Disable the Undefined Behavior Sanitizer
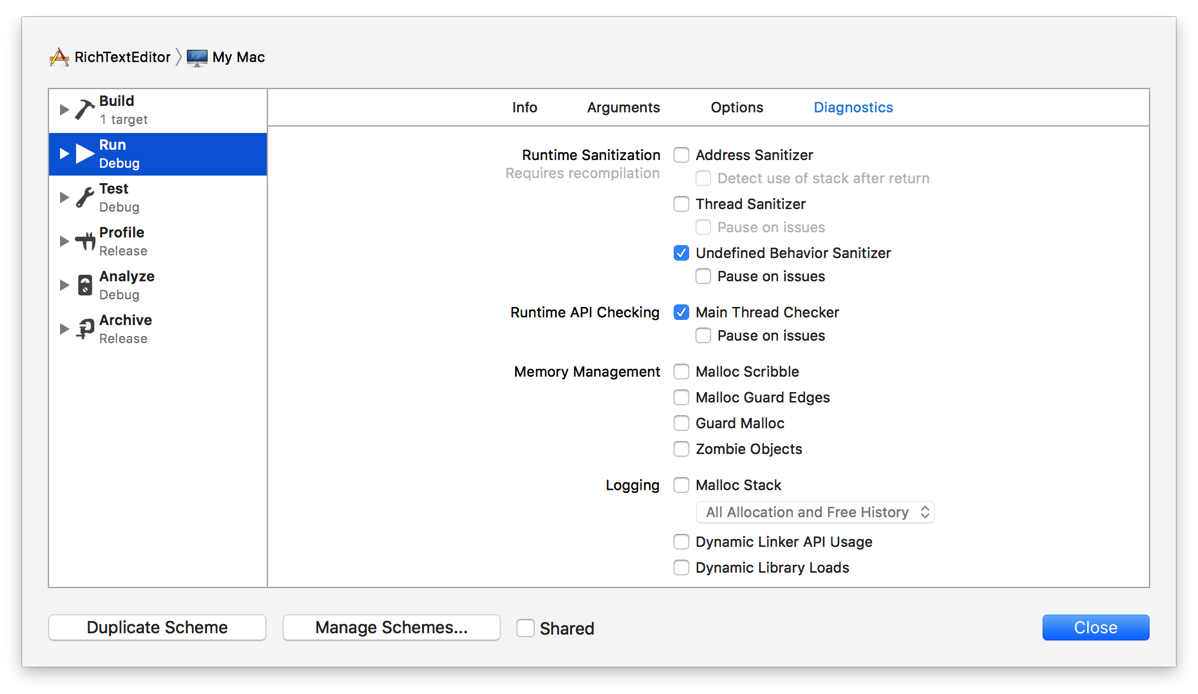The image size is (1198, 694). [681, 253]
